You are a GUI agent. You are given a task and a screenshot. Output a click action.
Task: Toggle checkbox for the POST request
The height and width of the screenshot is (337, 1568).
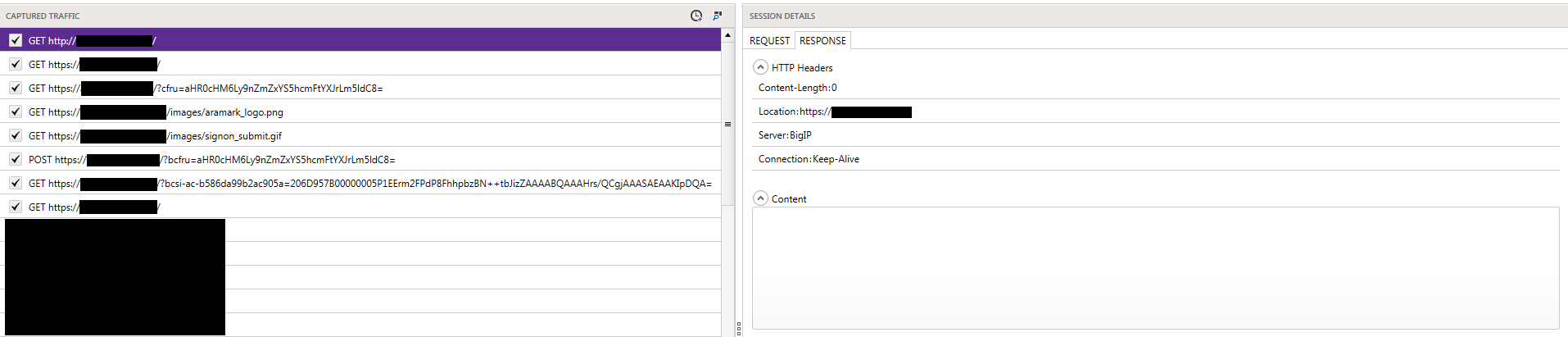(16, 159)
